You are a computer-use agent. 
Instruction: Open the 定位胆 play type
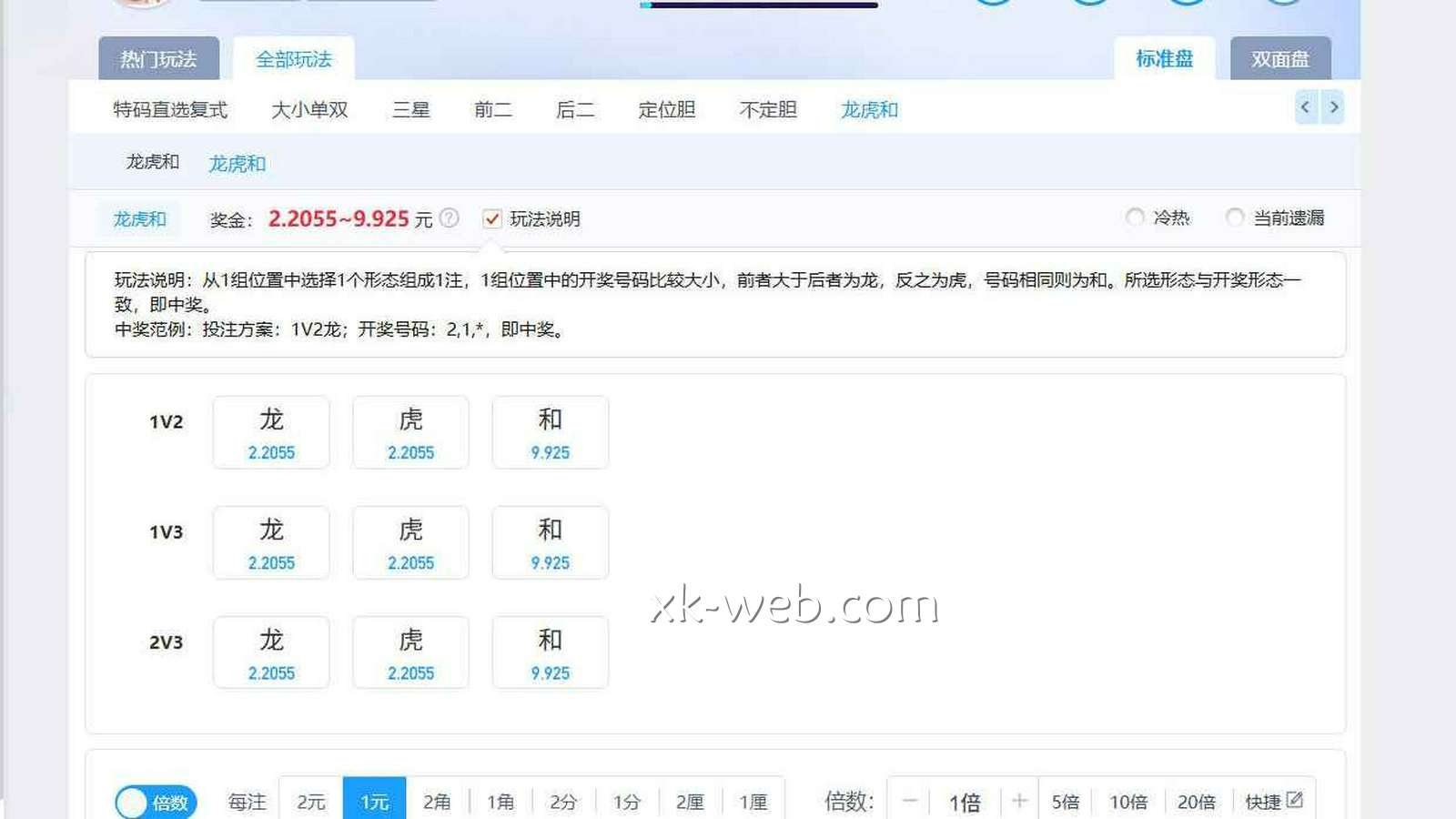(667, 110)
